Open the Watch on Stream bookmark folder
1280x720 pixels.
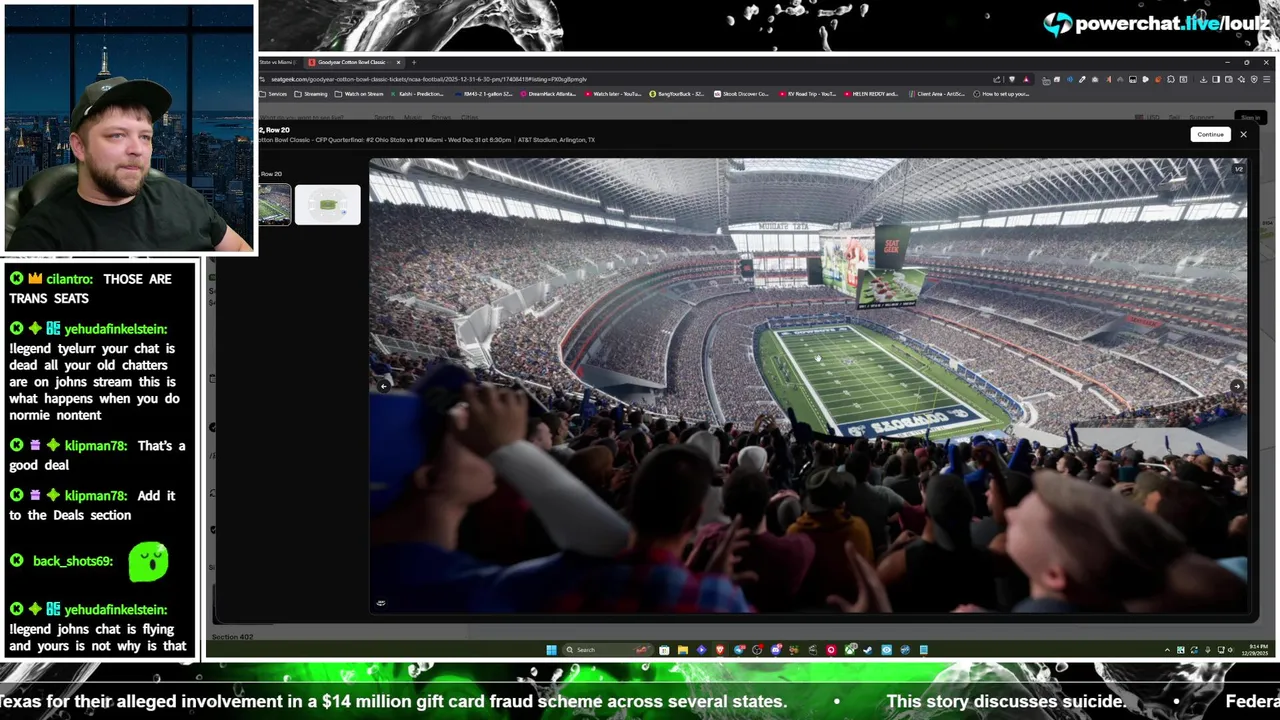pyautogui.click(x=359, y=94)
